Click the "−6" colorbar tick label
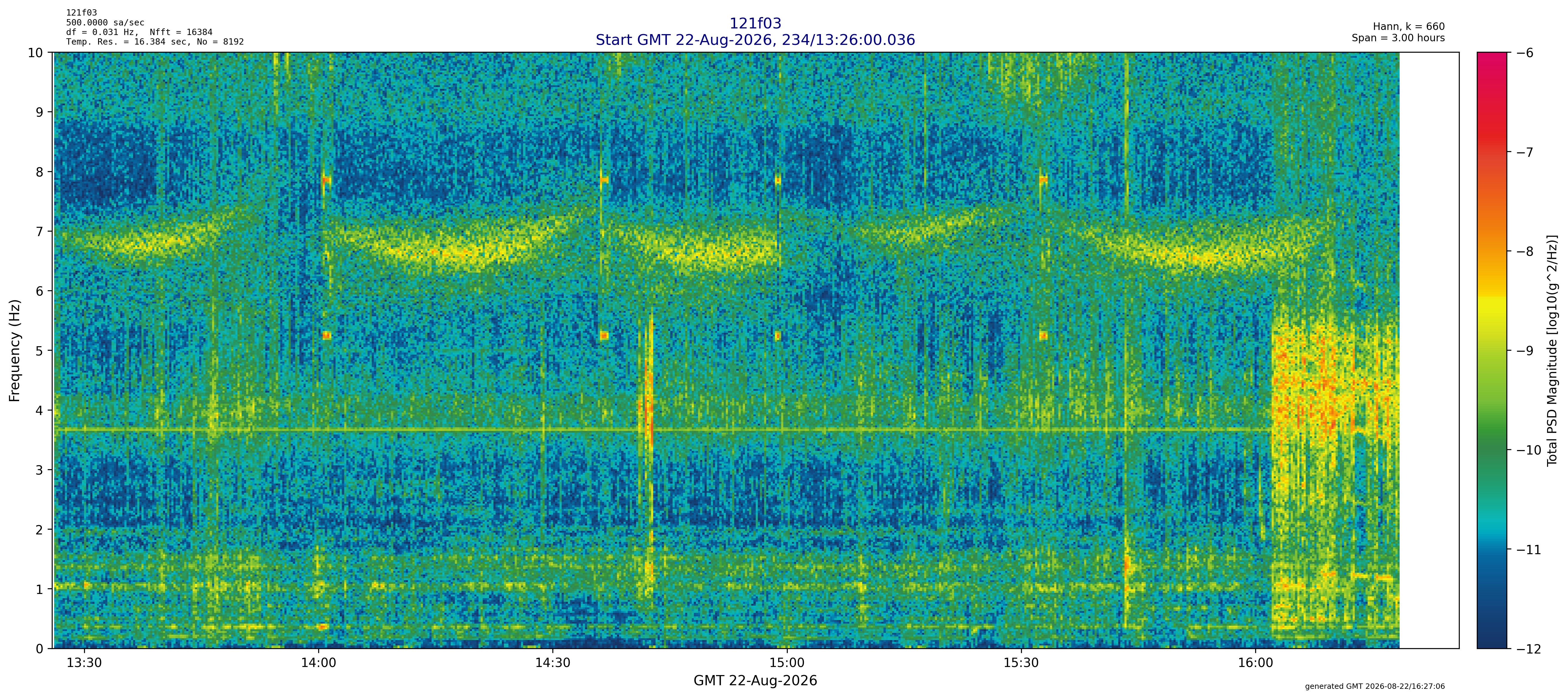The height and width of the screenshot is (699, 1568). (x=1524, y=52)
